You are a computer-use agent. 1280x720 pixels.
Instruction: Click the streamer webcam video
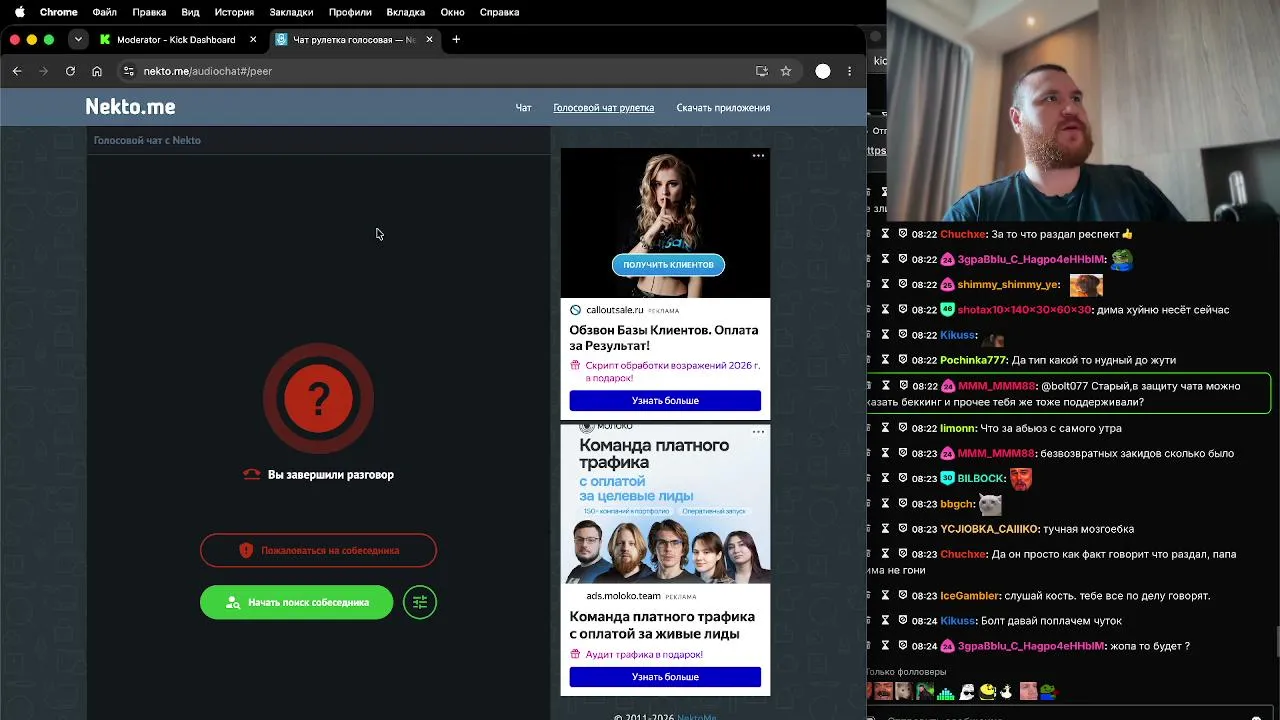pyautogui.click(x=1083, y=110)
